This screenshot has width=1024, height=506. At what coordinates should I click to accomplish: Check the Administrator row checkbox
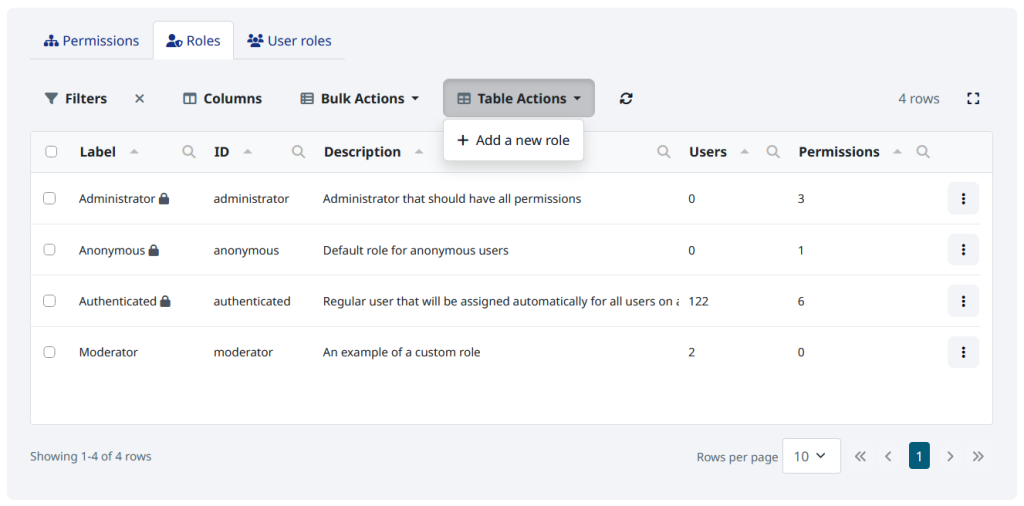[x=50, y=198]
